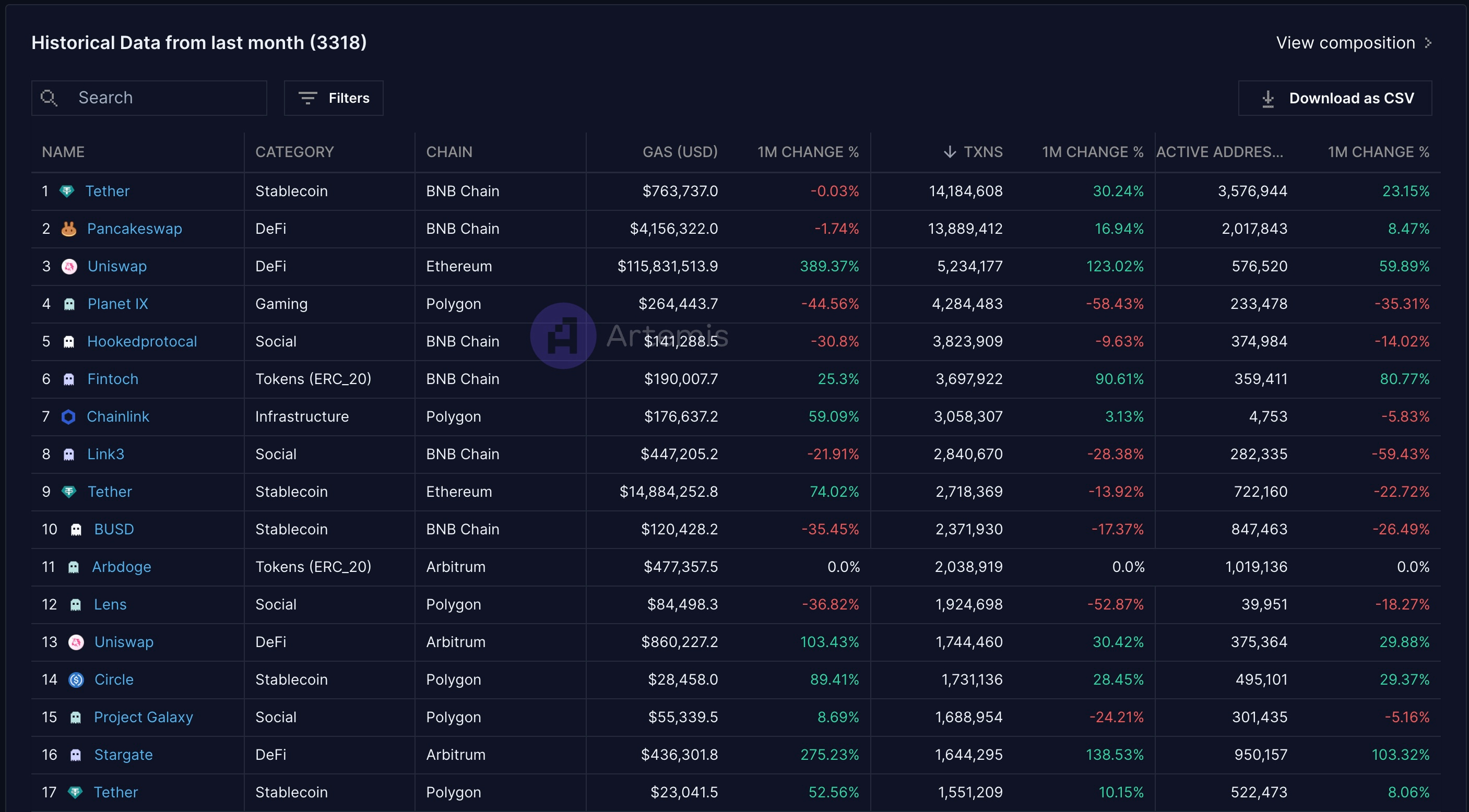The width and height of the screenshot is (1469, 812).
Task: Click Tether icon in row 17
Action: coord(75,792)
